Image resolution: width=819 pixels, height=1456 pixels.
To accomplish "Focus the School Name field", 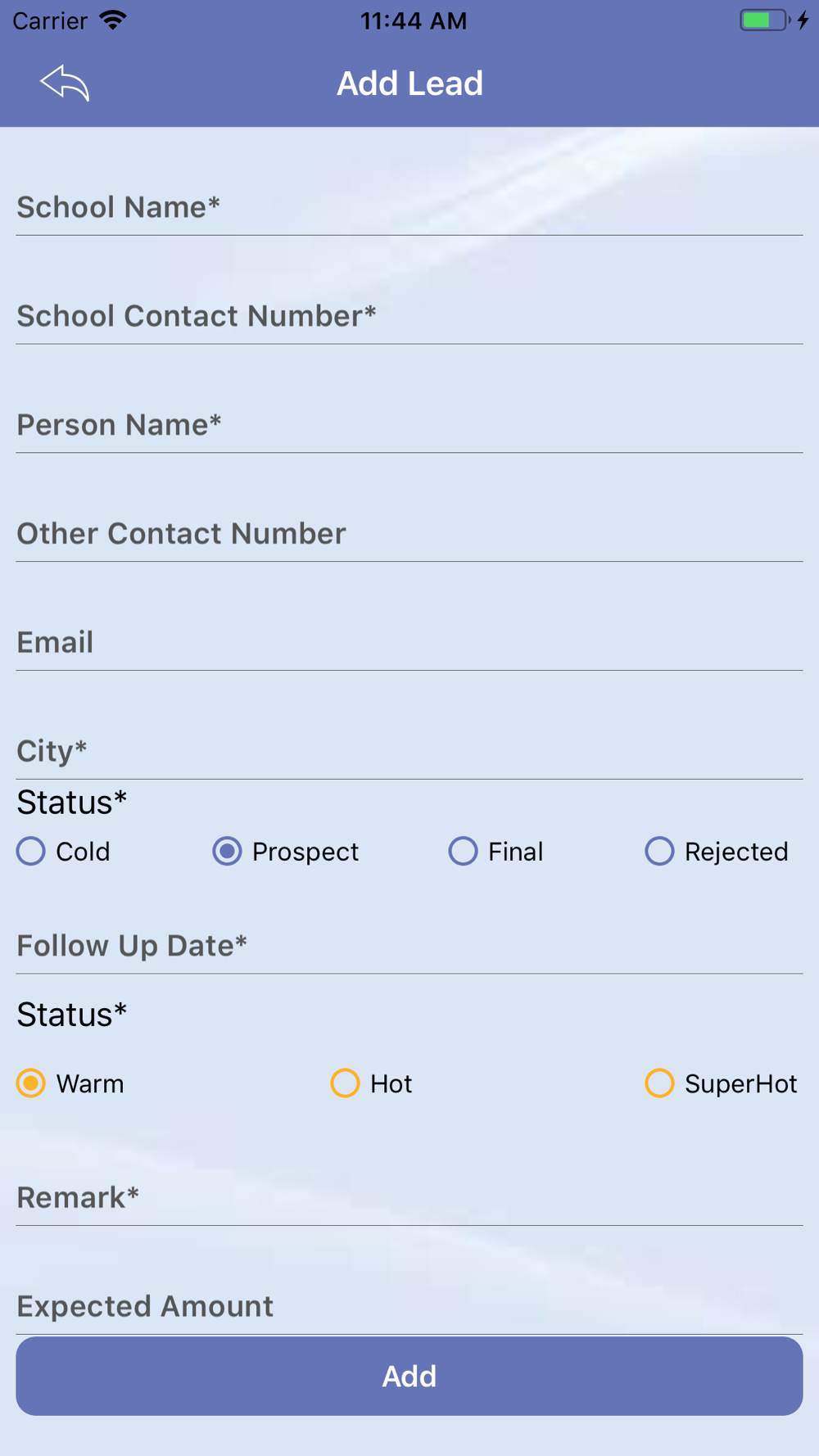I will coord(409,207).
